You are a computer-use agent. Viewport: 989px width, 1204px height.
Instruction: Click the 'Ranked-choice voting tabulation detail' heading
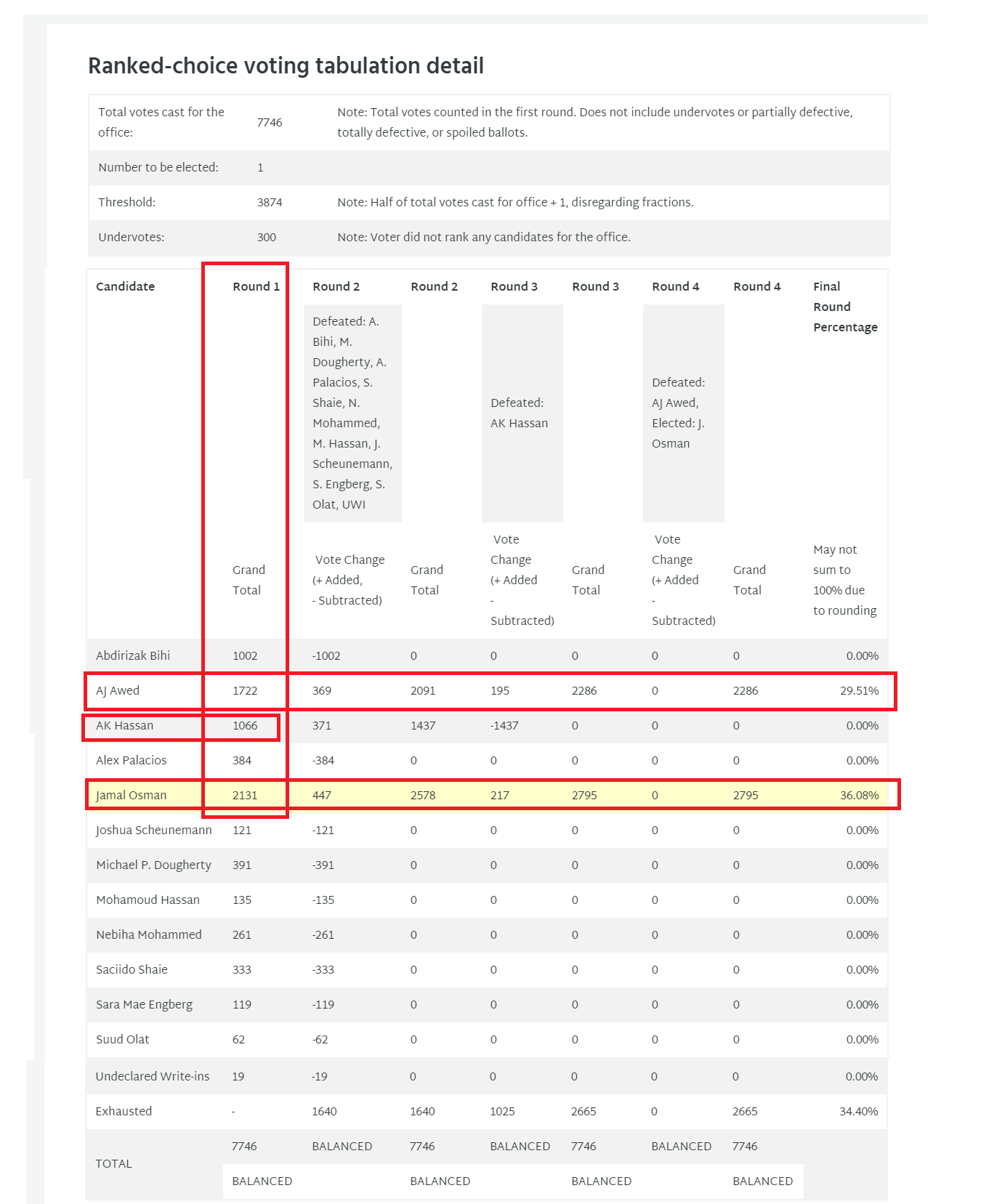pos(286,66)
